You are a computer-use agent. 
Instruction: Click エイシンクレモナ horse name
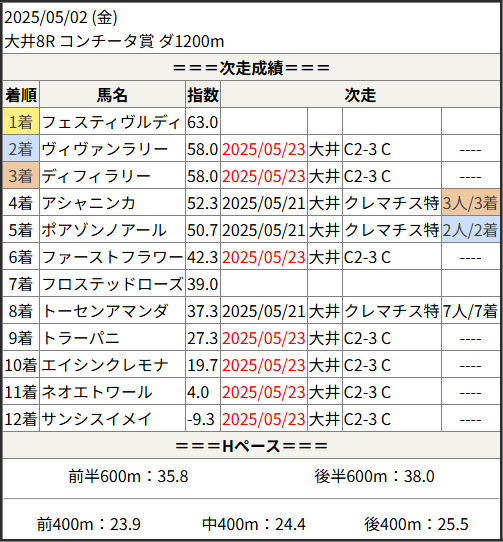105,365
